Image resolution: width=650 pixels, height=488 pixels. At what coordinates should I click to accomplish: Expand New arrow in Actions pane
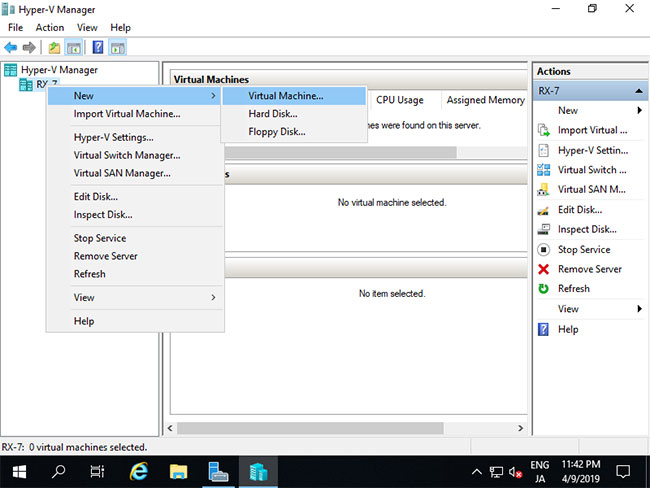[640, 110]
